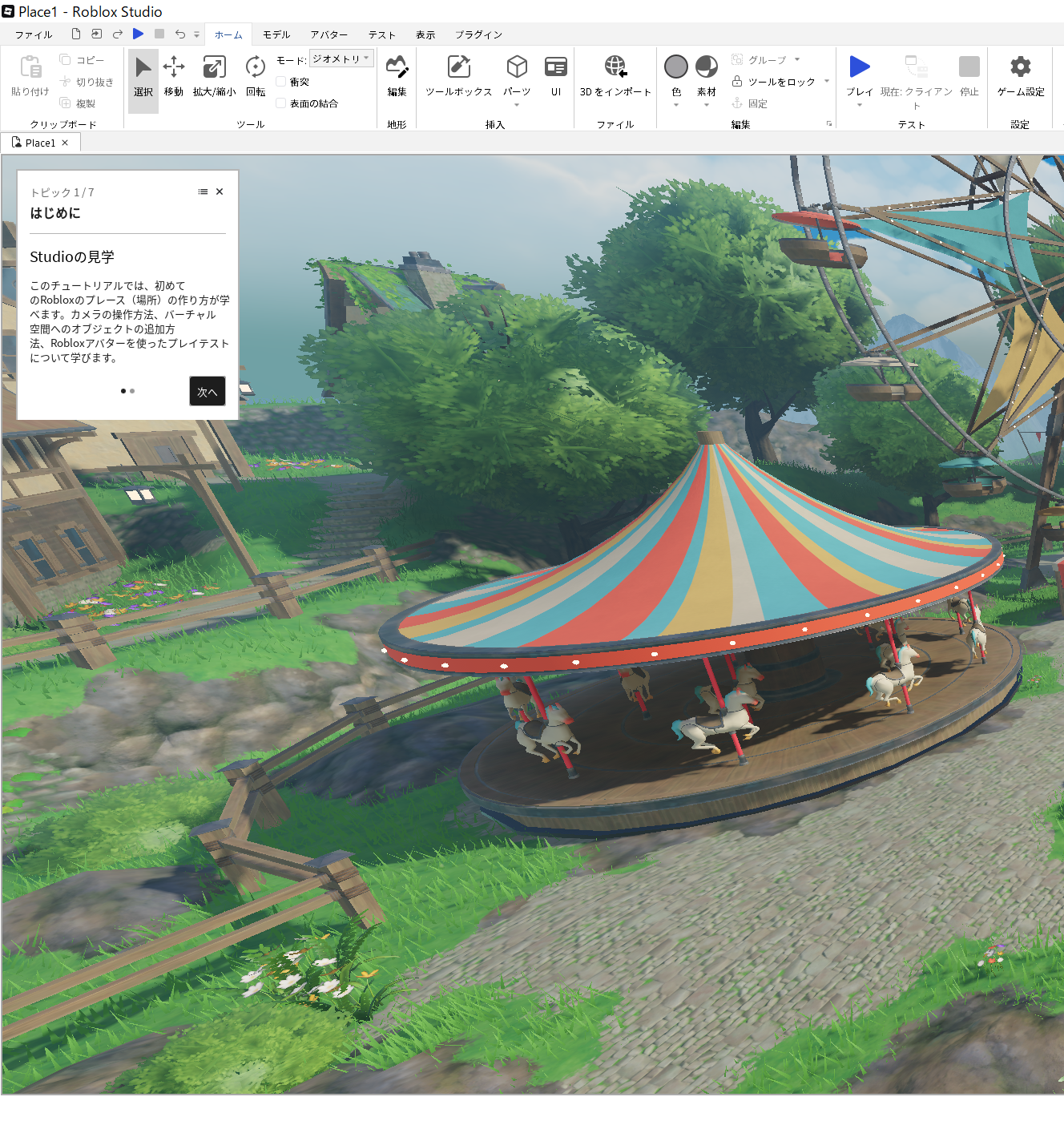Viewport: 1064px width, 1121px height.
Task: Click the グループ (Group) icon
Action: click(737, 59)
